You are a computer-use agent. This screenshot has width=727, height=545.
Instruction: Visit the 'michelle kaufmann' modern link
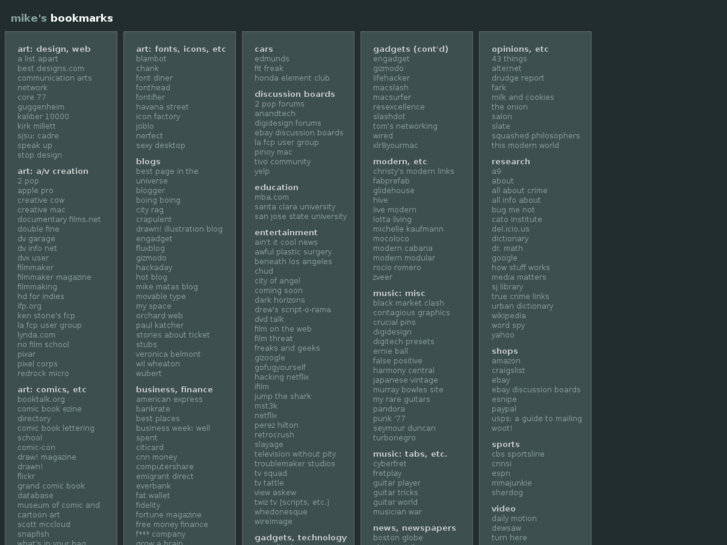(406, 229)
